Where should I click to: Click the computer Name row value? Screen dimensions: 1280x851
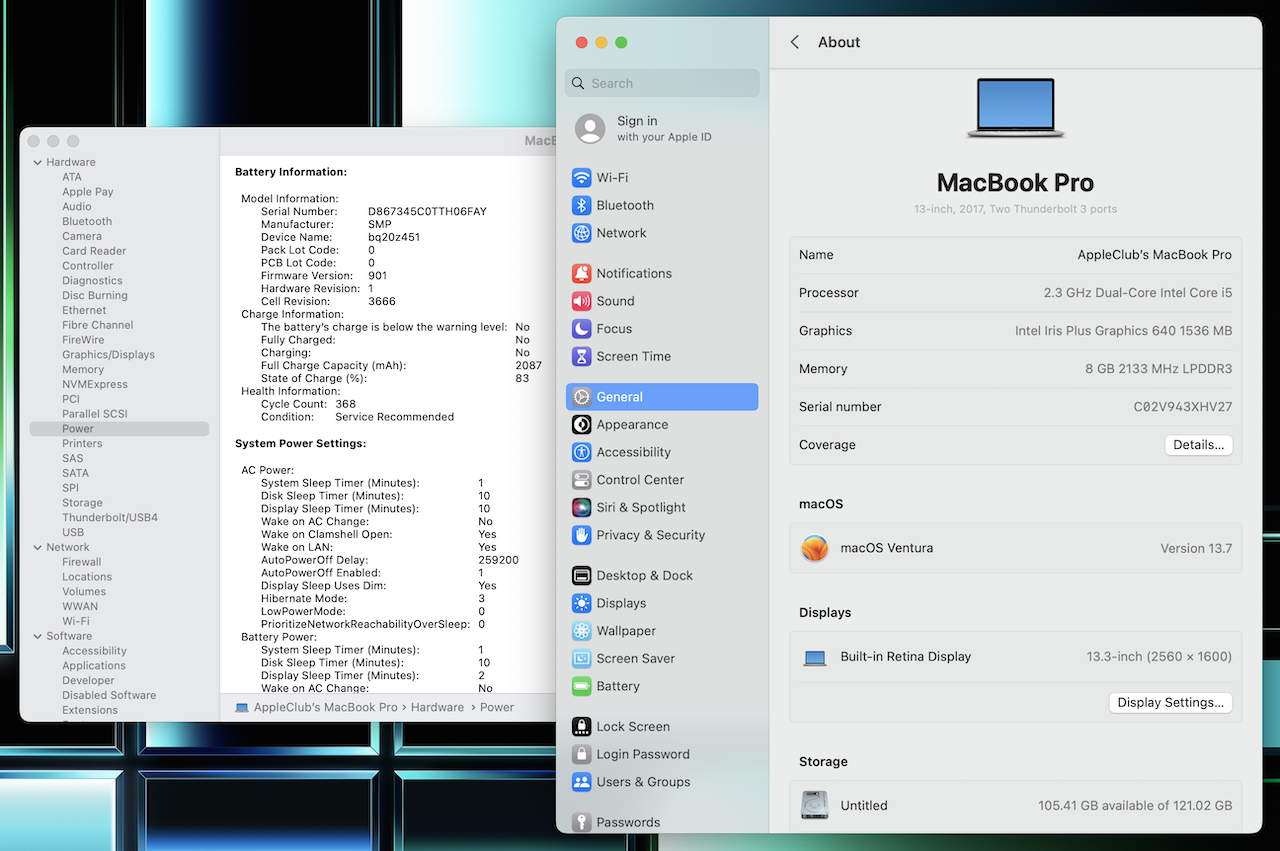click(1155, 255)
